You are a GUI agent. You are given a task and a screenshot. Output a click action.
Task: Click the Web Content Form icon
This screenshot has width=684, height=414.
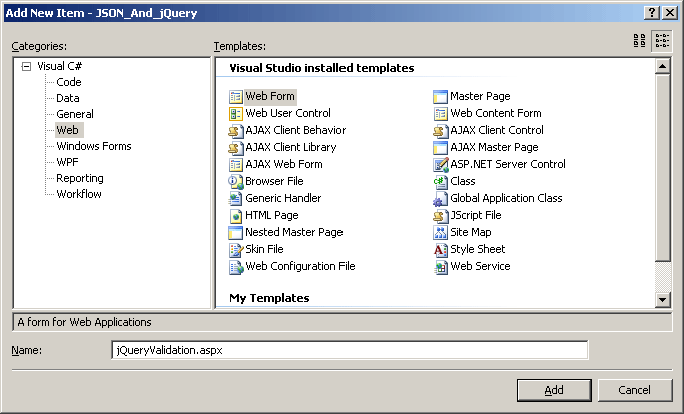pos(441,113)
